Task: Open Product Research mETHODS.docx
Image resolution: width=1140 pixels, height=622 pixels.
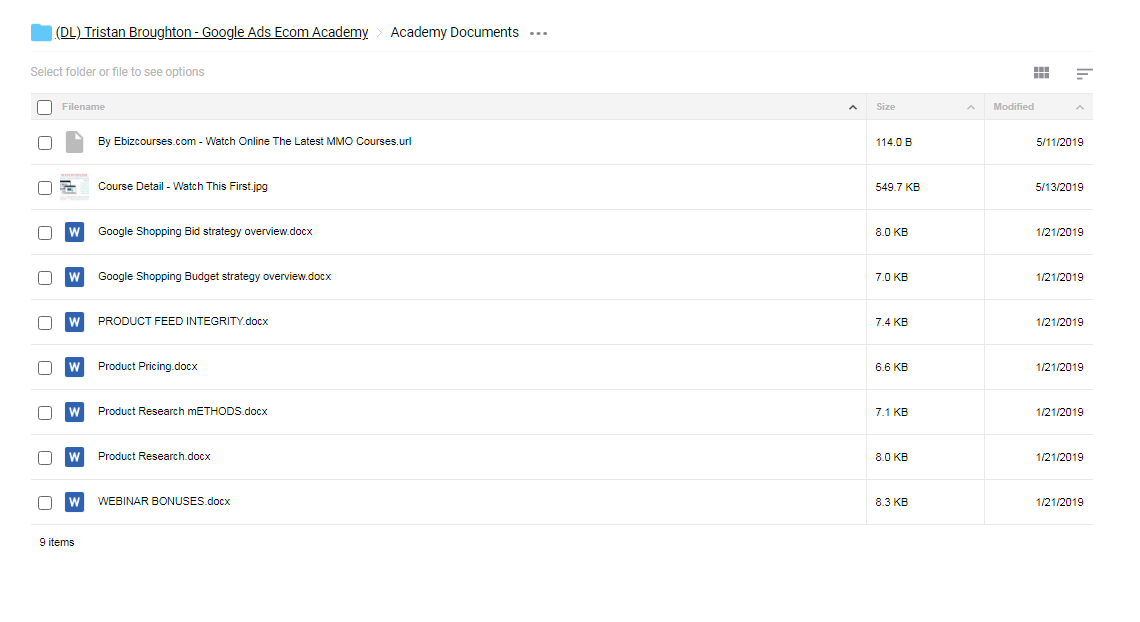Action: pos(182,412)
